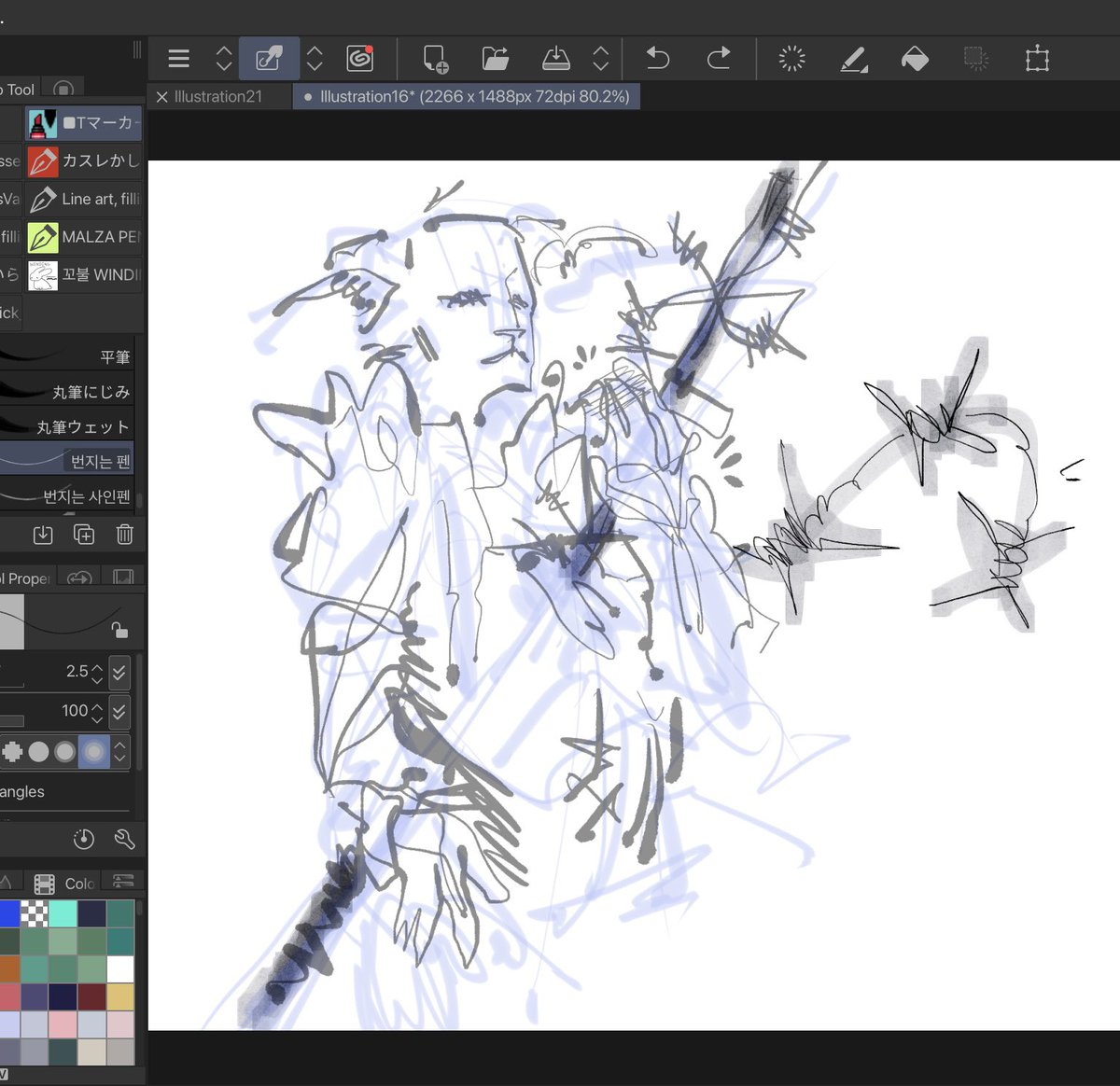
Task: Redo the undone action
Action: click(x=719, y=59)
